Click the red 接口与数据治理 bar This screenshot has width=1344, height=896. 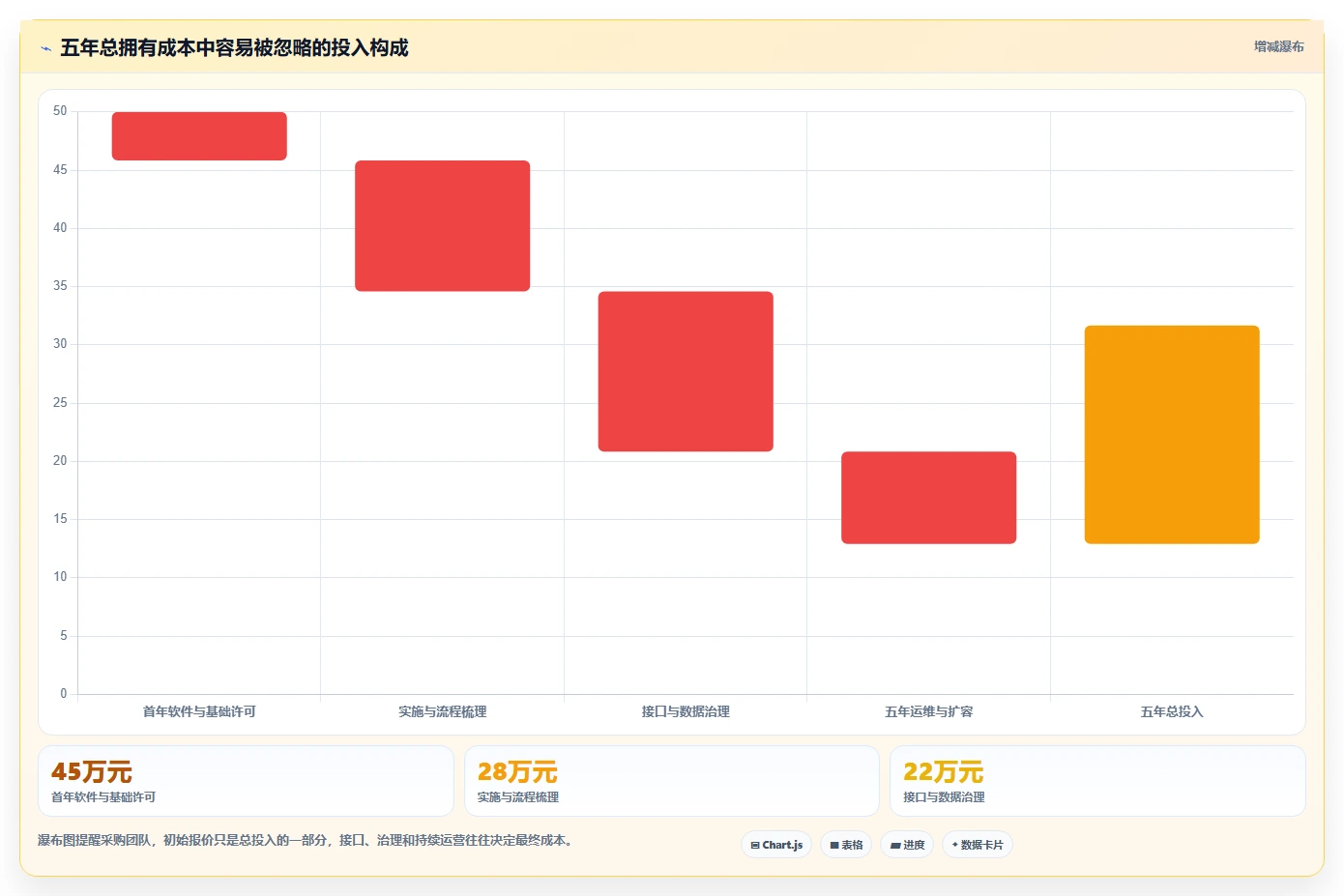pos(686,371)
